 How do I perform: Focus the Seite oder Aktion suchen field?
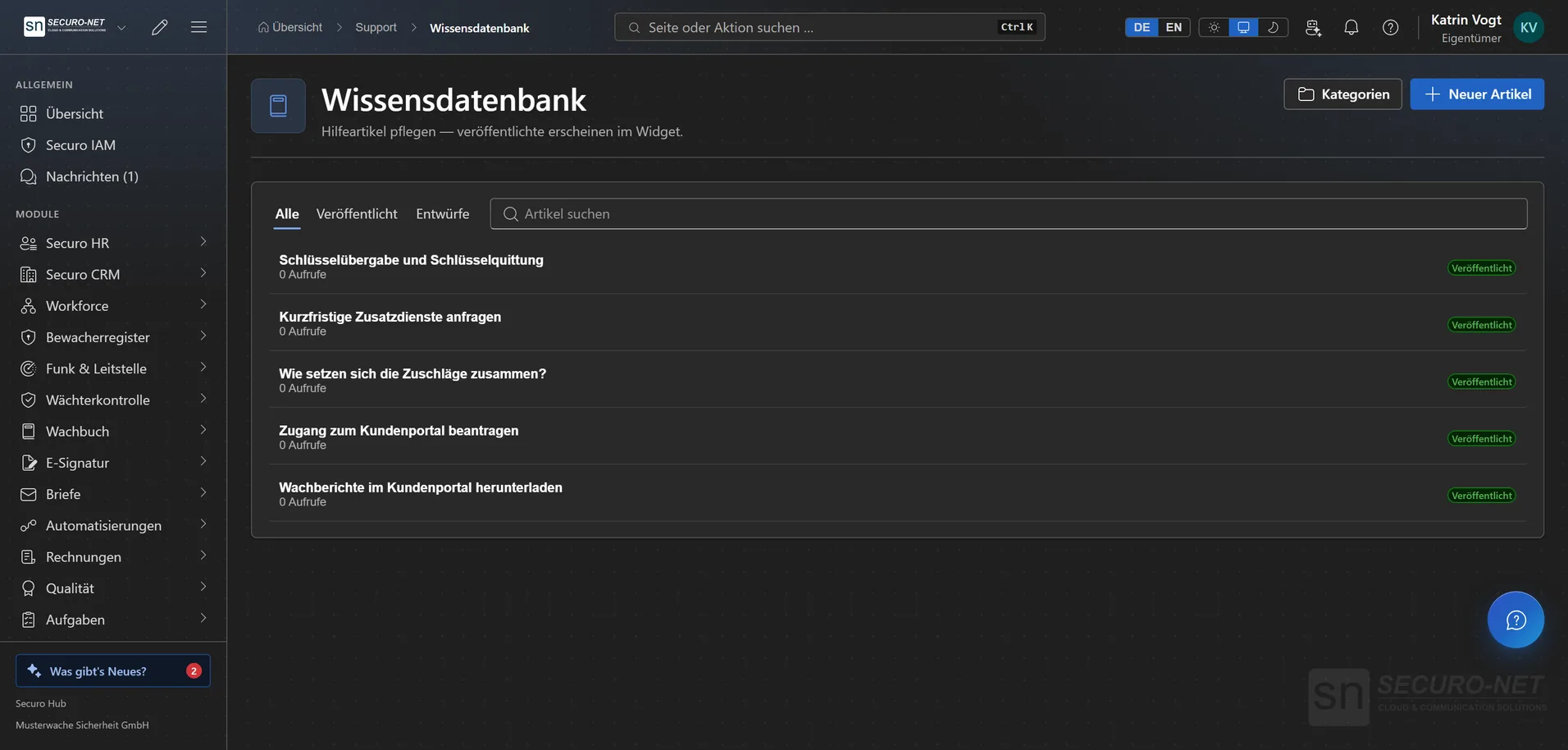pyautogui.click(x=829, y=27)
